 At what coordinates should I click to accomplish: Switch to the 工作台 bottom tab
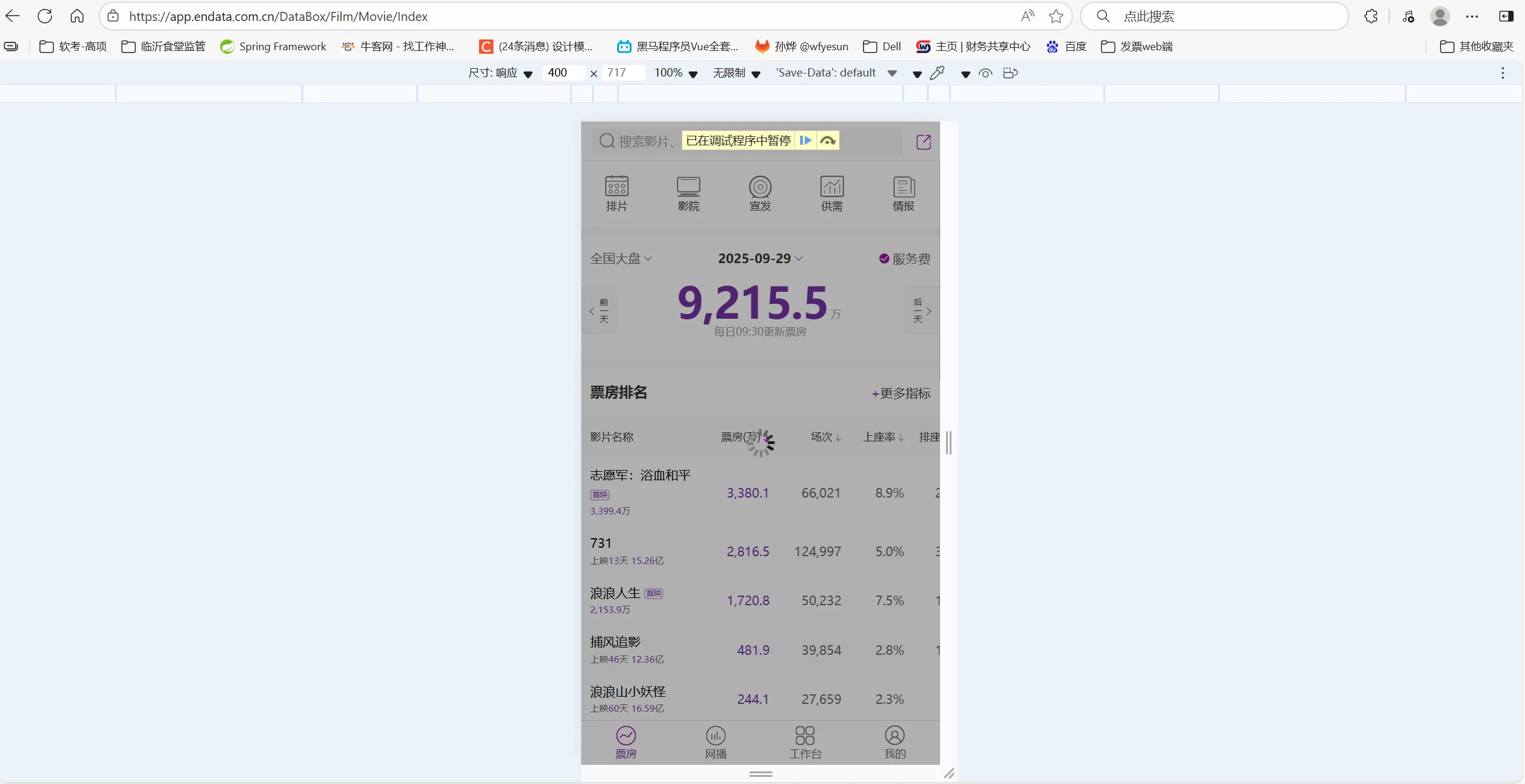805,742
